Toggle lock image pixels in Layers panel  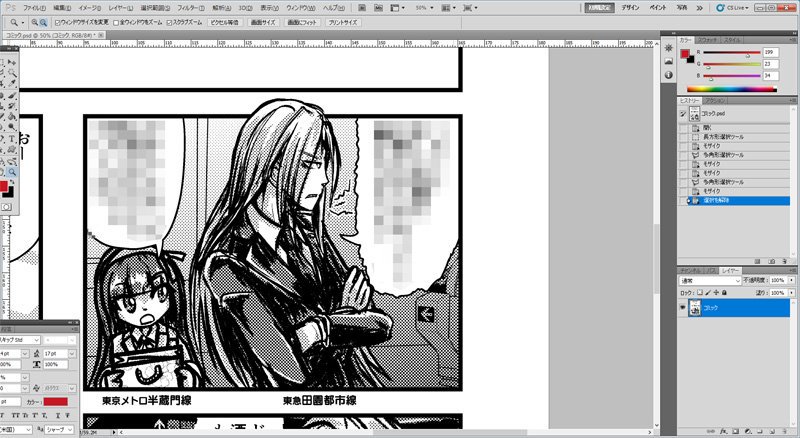(708, 293)
